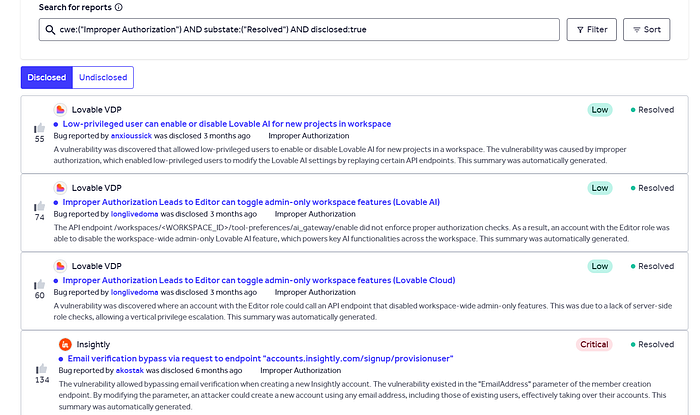This screenshot has width=700, height=415.
Task: Upvote the report with 74 votes
Action: click(40, 206)
